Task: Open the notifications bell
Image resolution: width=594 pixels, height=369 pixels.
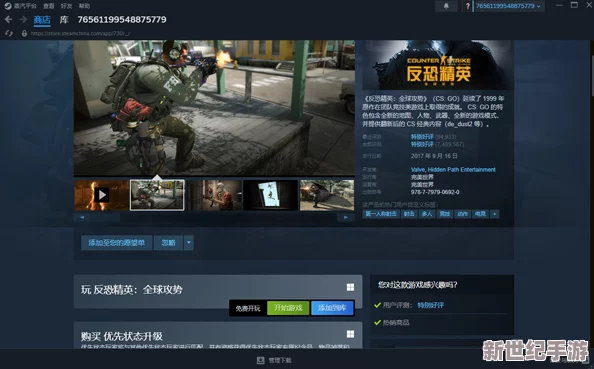Action: 446,6
